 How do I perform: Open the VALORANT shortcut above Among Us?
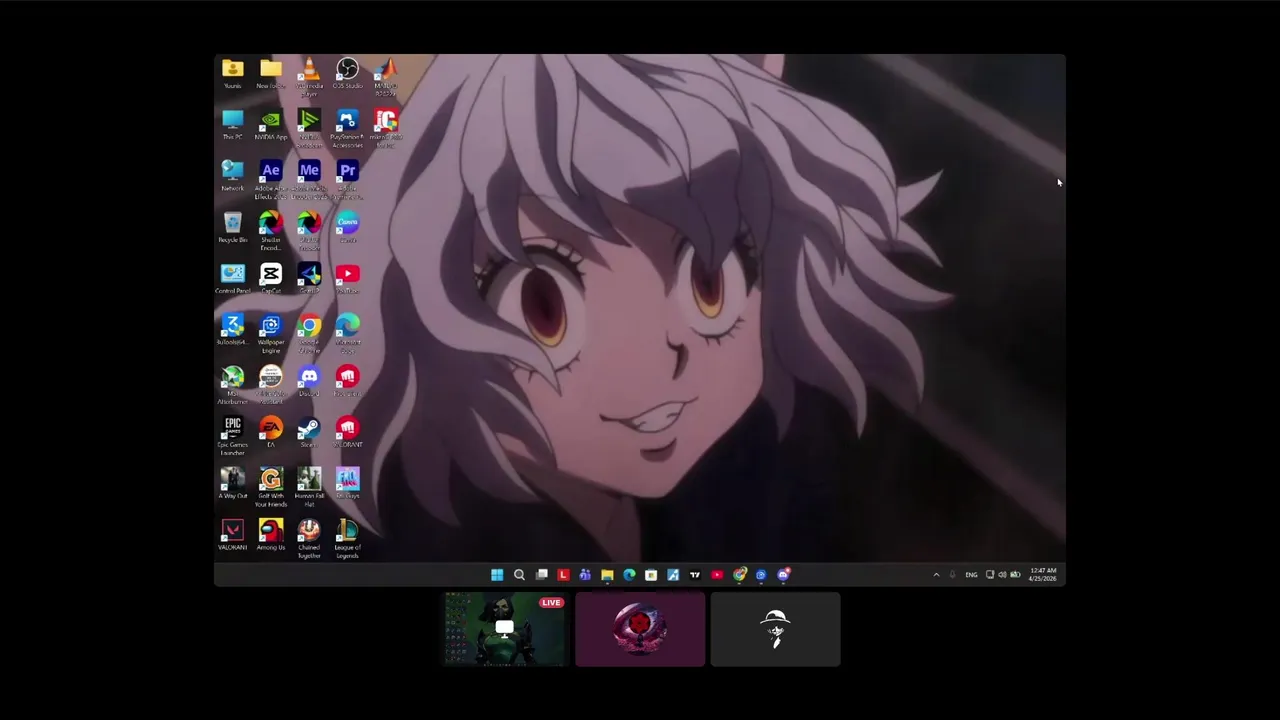tap(232, 534)
